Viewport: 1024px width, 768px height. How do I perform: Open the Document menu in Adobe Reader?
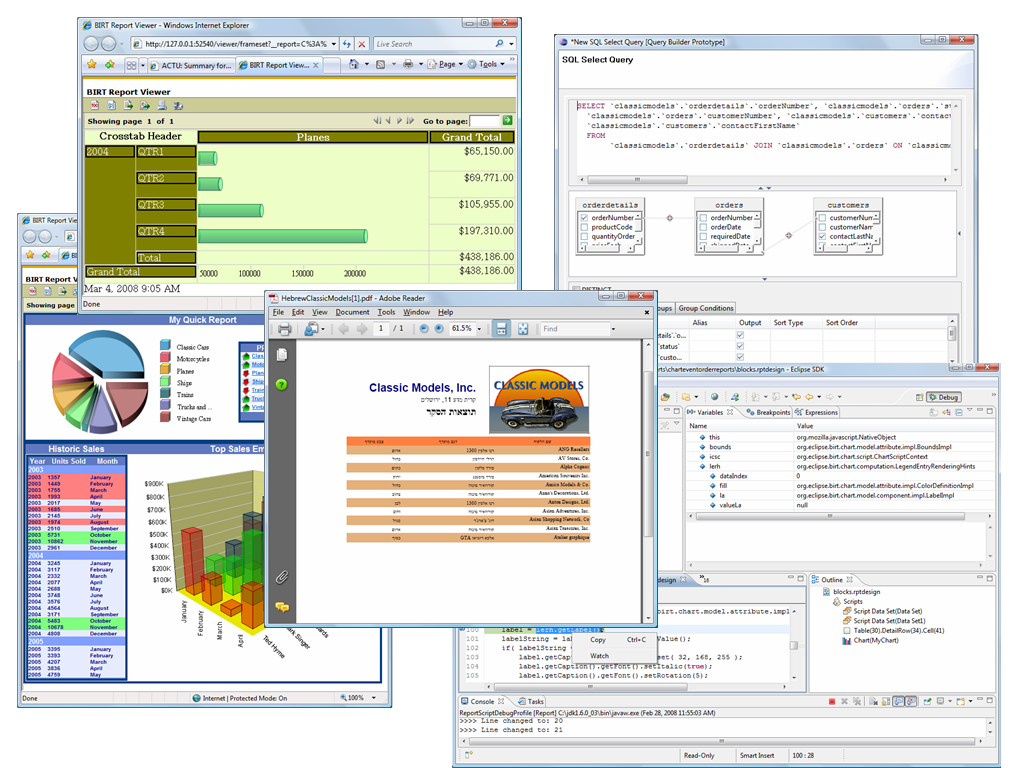click(352, 313)
